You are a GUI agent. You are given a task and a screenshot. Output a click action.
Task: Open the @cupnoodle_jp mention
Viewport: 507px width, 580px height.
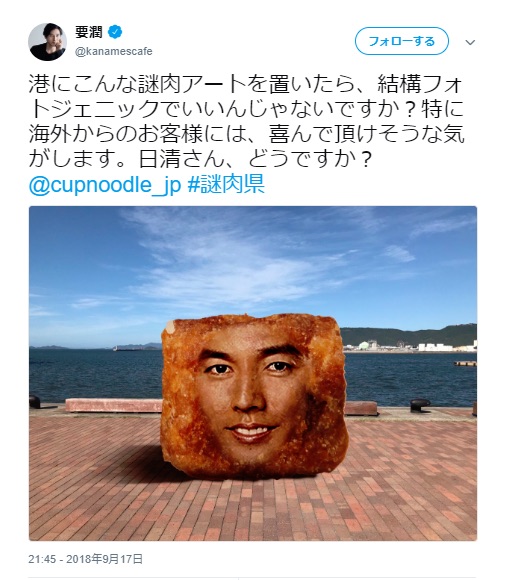pyautogui.click(x=105, y=185)
